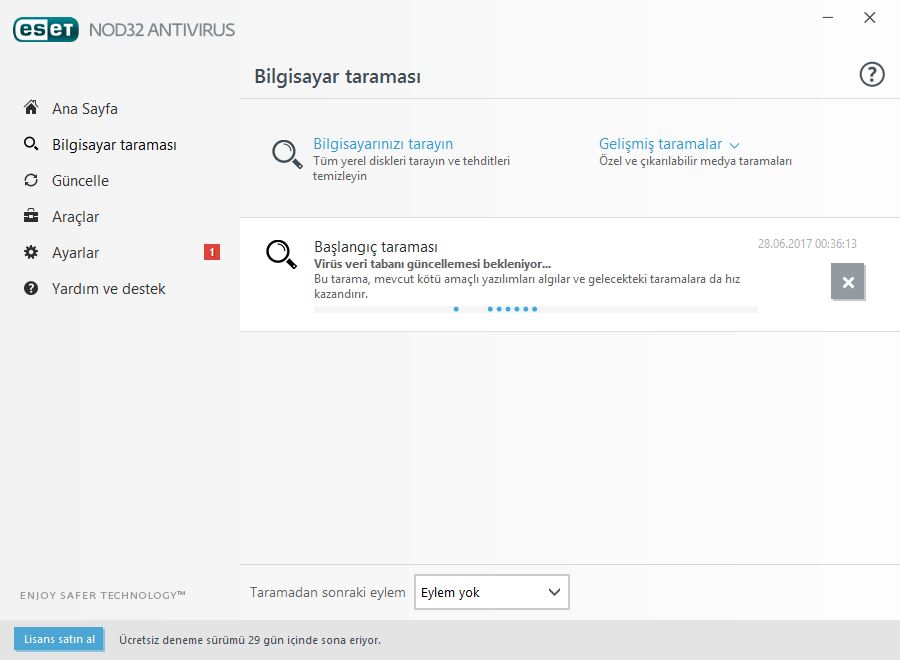Click the Bilgisayar taraması page heading
This screenshot has height=660, width=900.
338,76
